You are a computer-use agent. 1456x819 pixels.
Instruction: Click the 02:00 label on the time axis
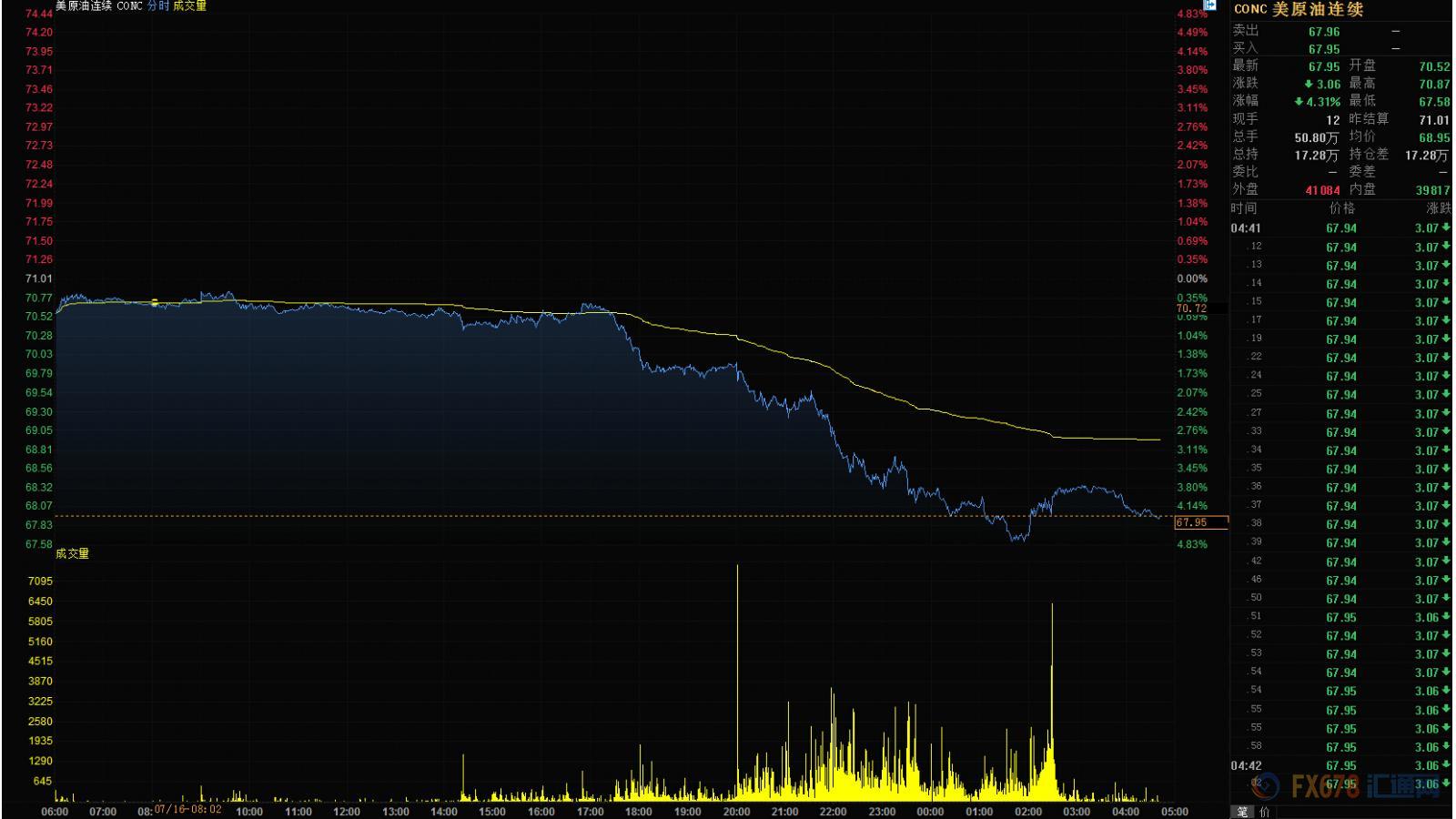click(1028, 812)
